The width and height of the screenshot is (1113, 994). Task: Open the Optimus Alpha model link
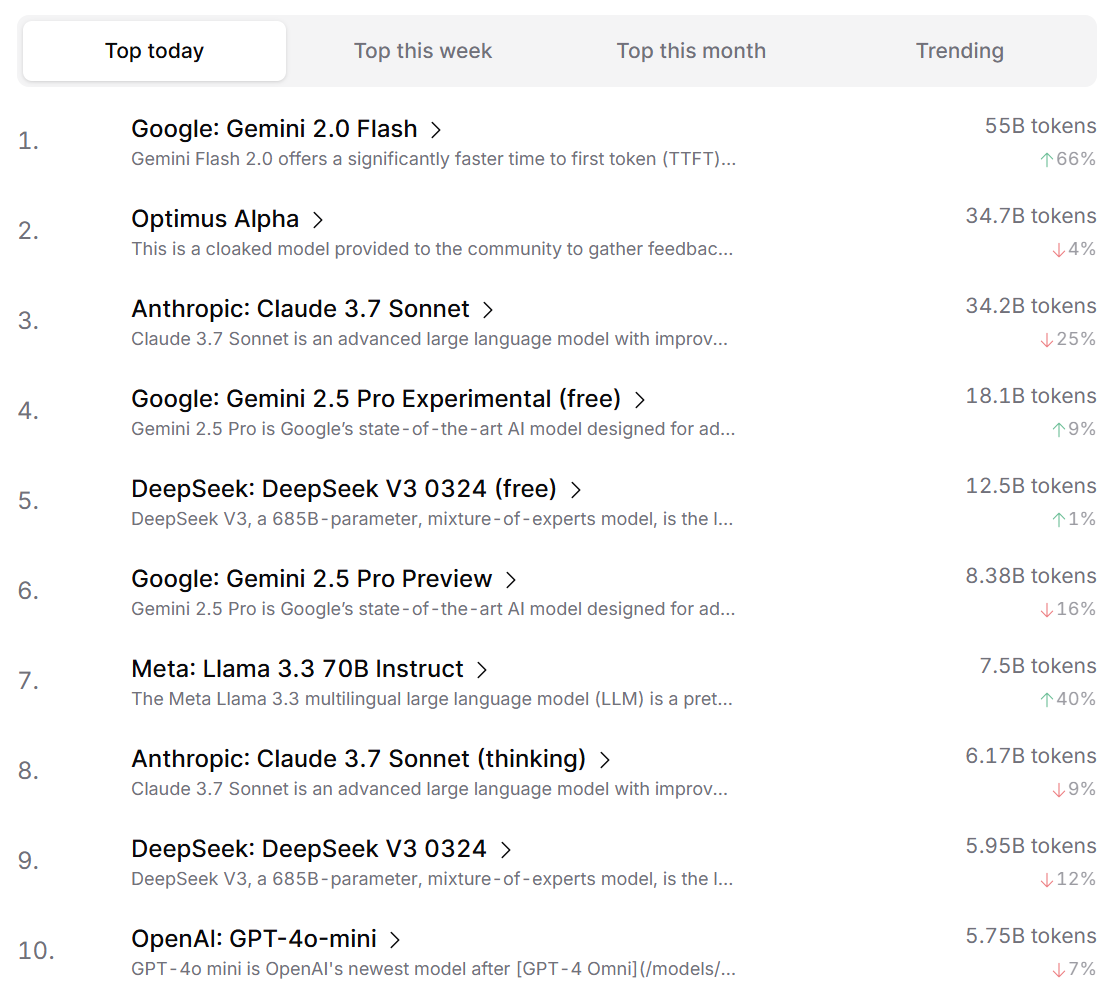coord(215,219)
